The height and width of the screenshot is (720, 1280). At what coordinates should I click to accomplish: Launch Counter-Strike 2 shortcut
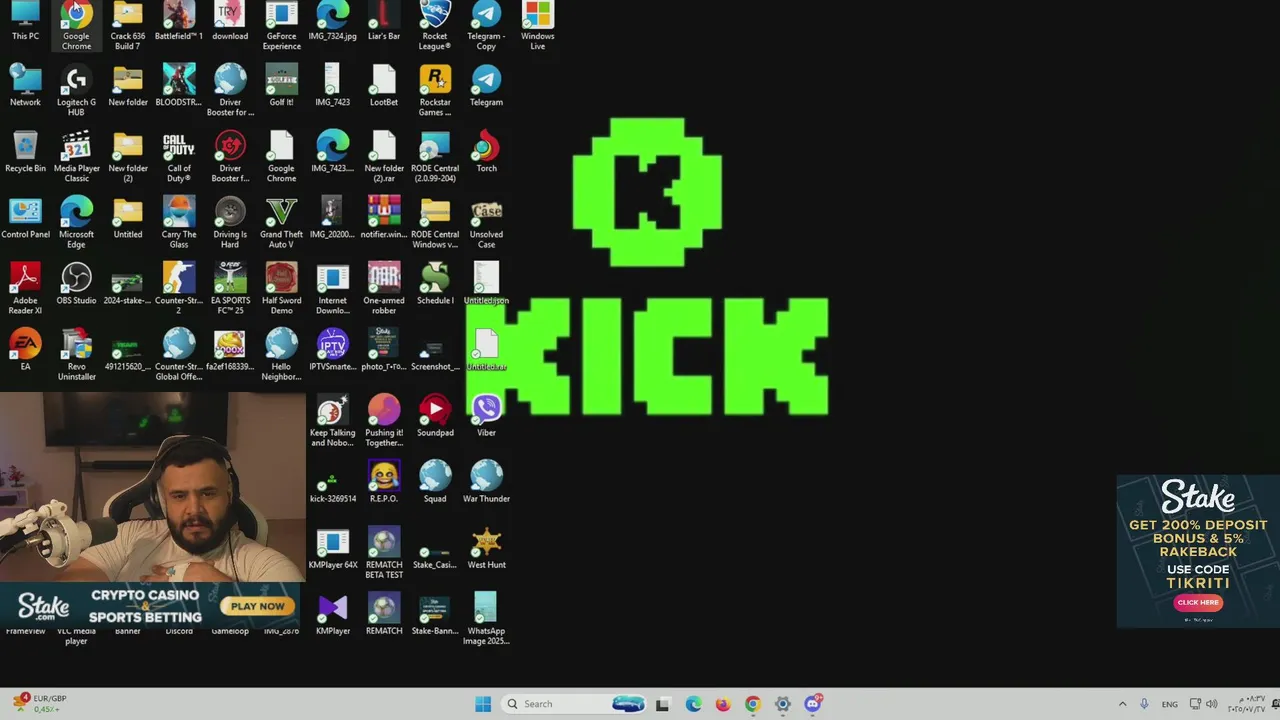click(x=179, y=289)
